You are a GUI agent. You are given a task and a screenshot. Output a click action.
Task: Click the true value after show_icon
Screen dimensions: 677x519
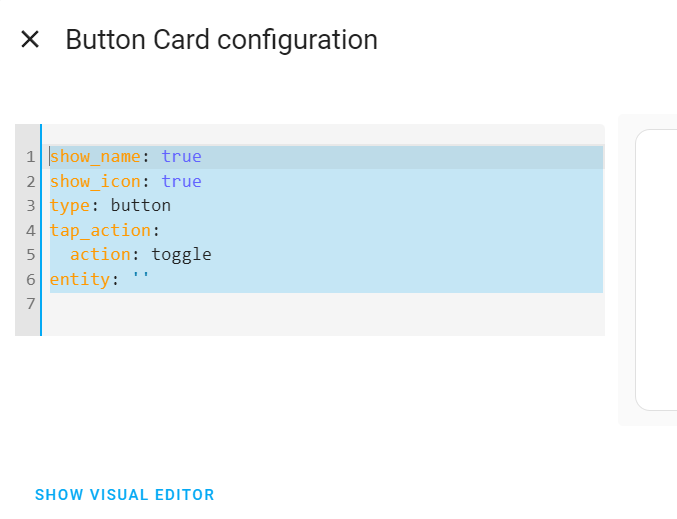[x=181, y=181]
